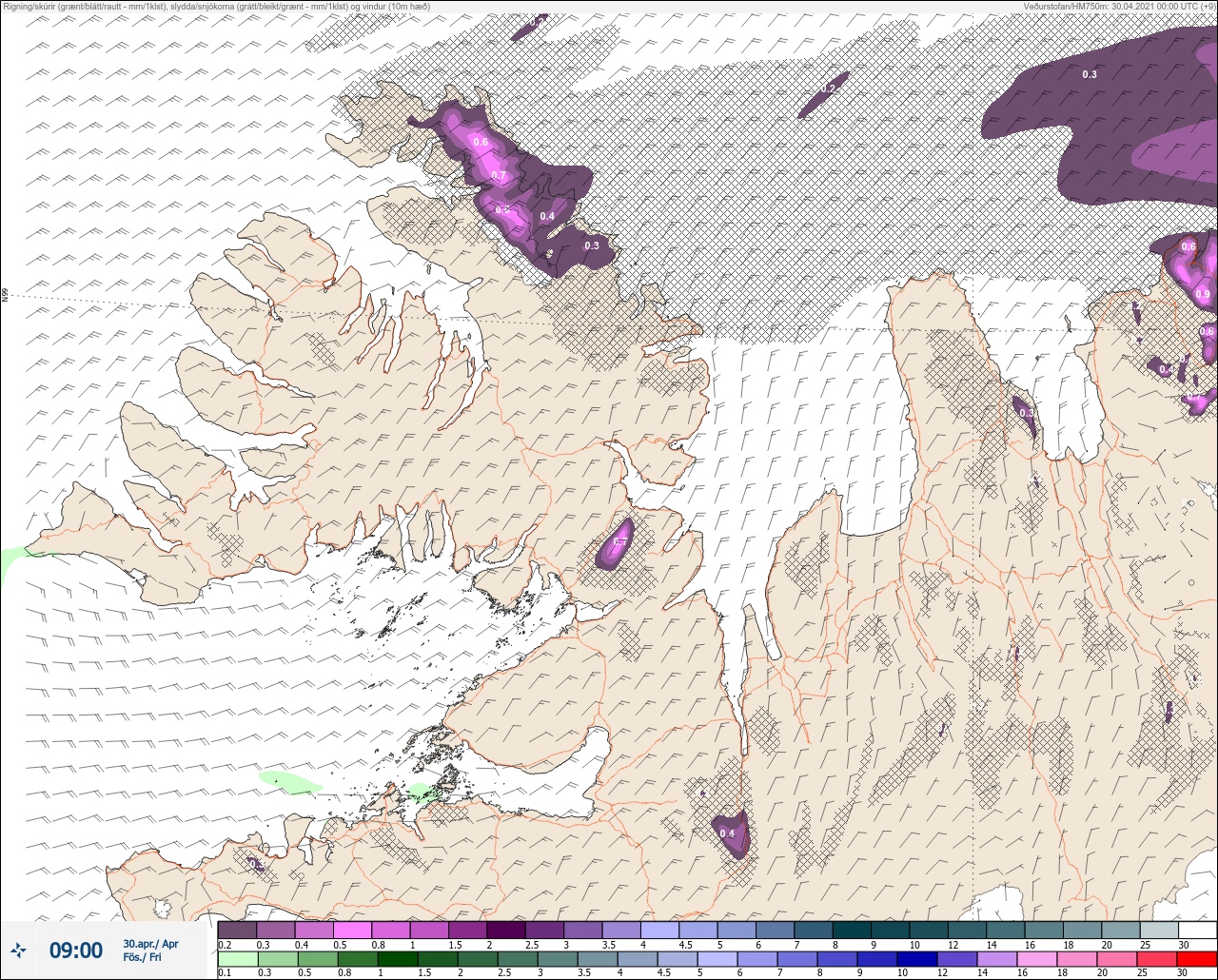The image size is (1218, 980).
Task: Click the 0.4 value on the southern purple patch
Action: (727, 833)
